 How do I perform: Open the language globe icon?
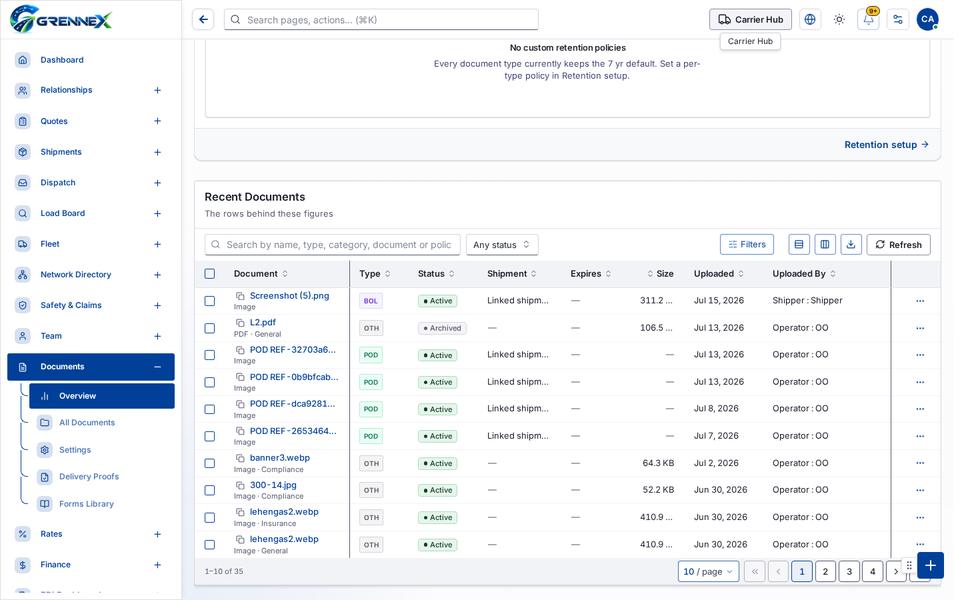point(810,20)
